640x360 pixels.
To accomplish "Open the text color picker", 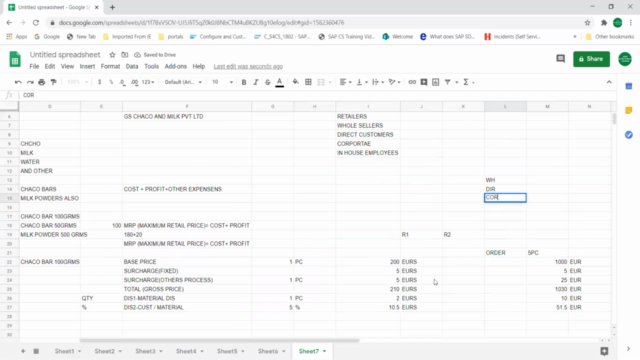I will [x=280, y=82].
